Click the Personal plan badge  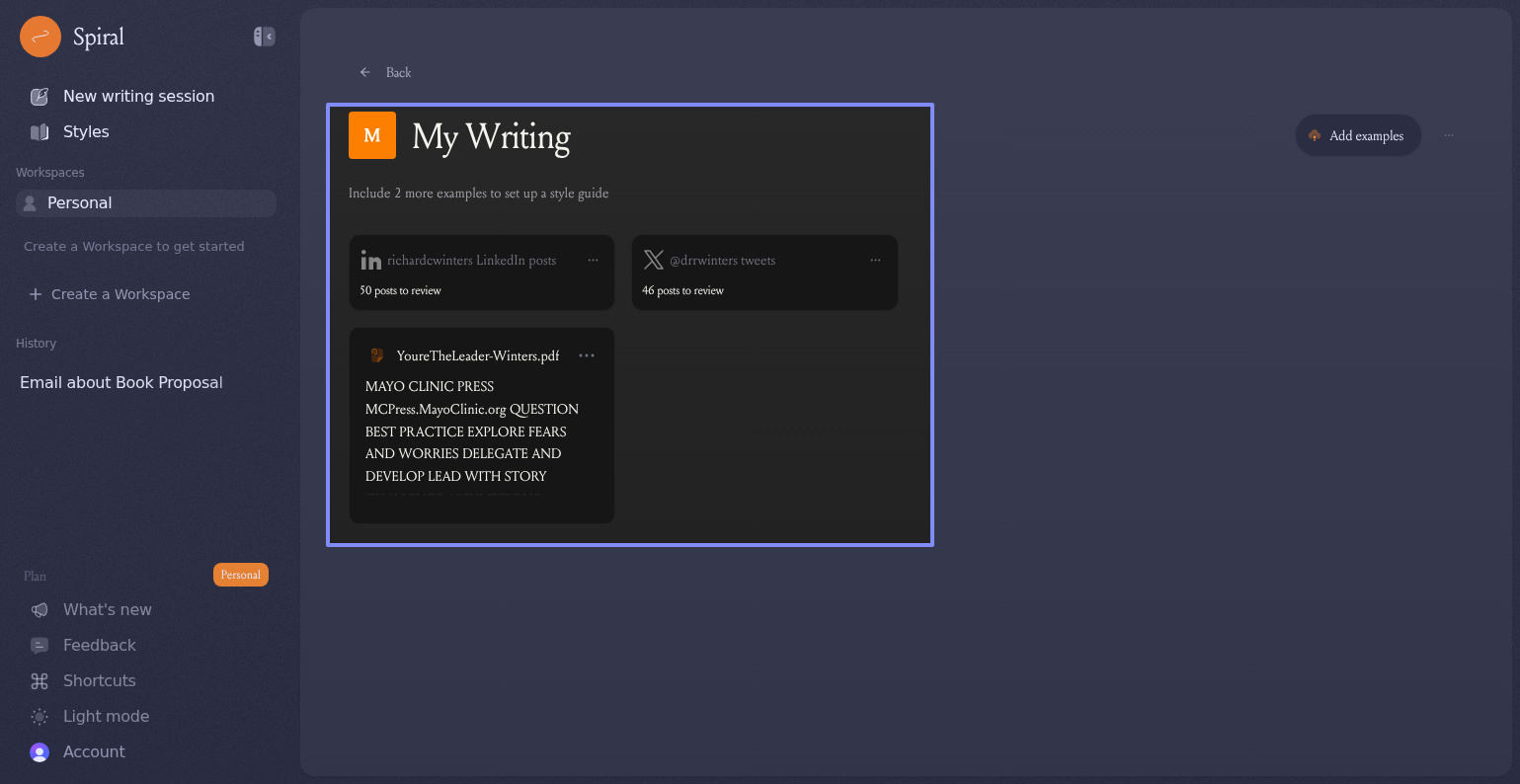[240, 575]
